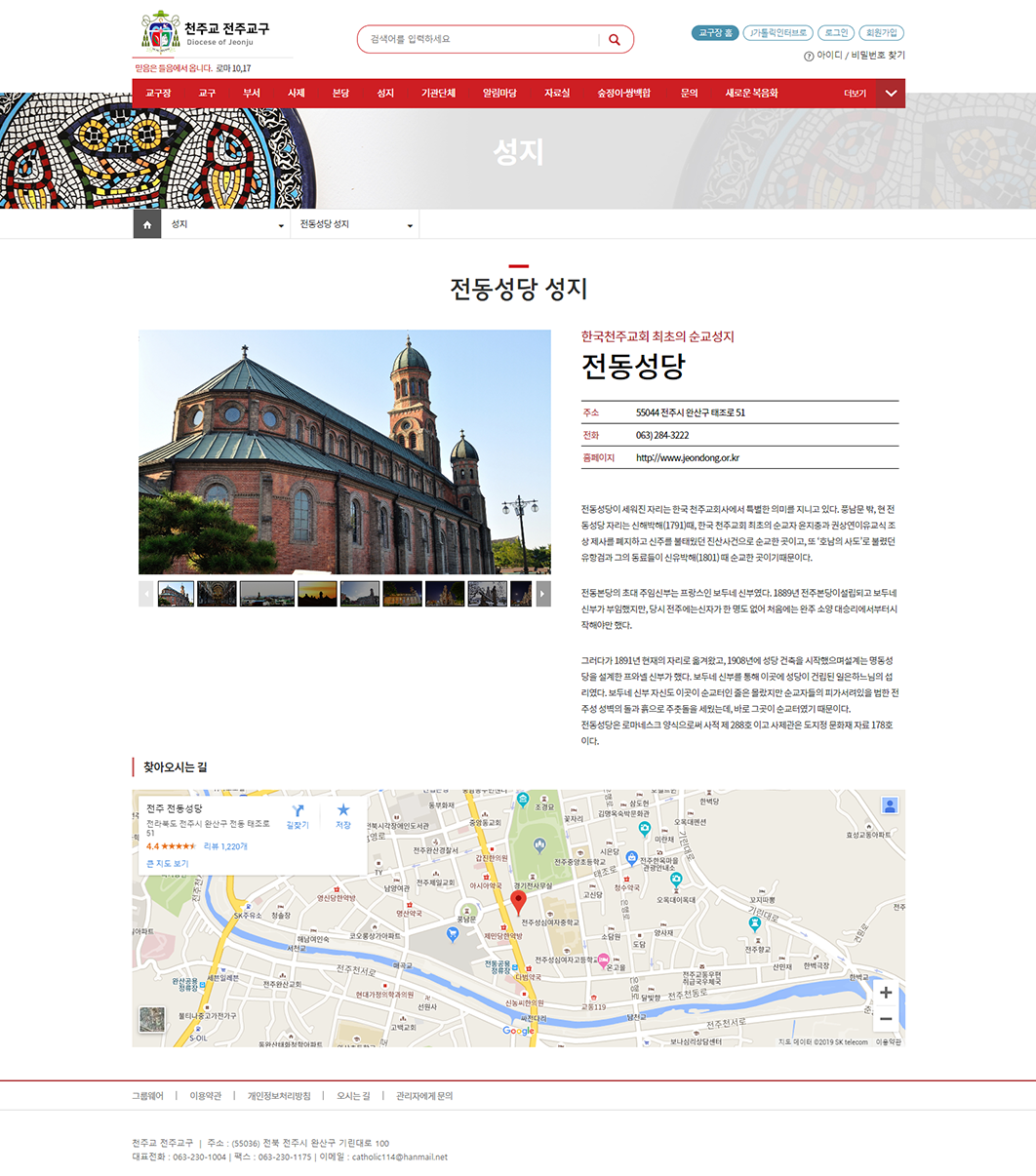Open the 알림마당 menu
This screenshot has width=1036, height=1176.
[499, 94]
